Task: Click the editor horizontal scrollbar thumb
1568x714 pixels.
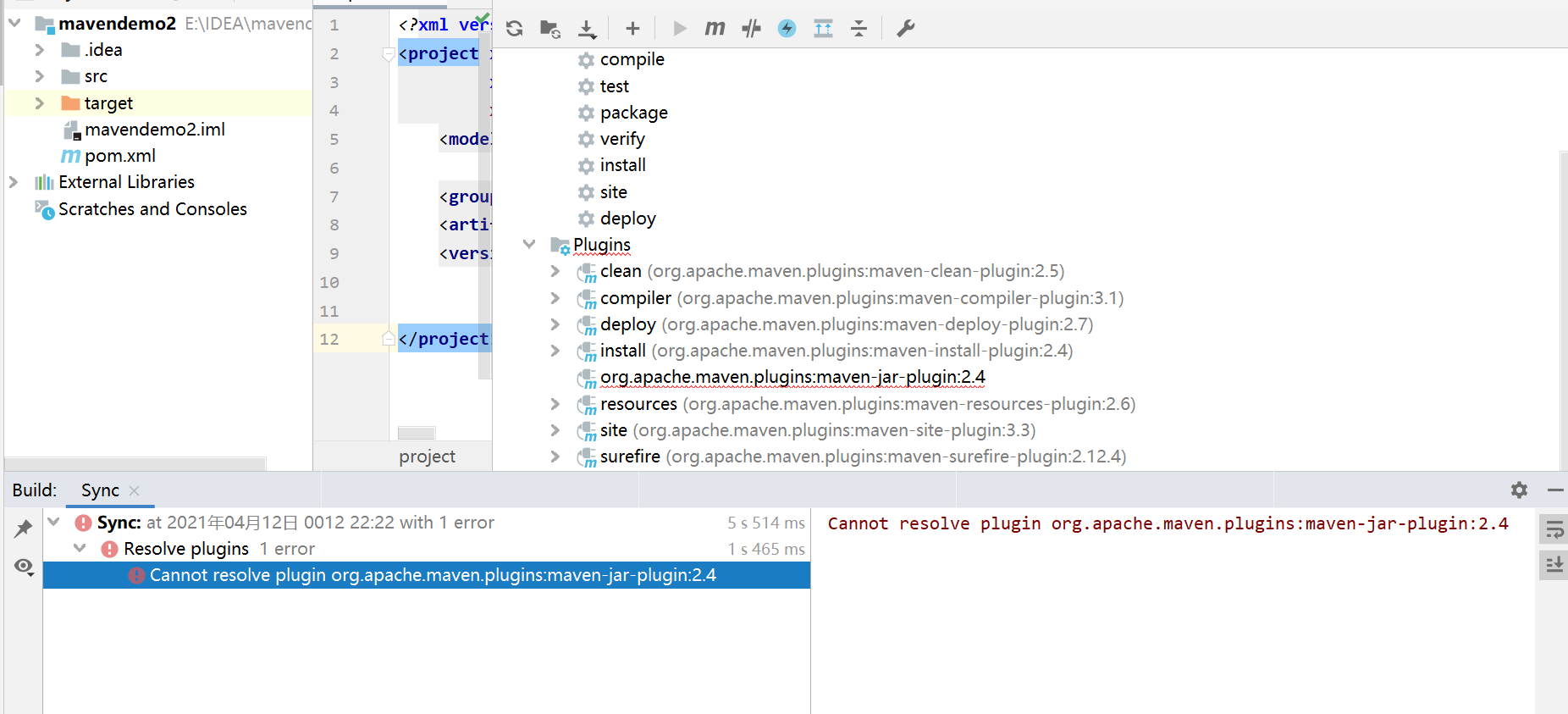Action: (417, 433)
